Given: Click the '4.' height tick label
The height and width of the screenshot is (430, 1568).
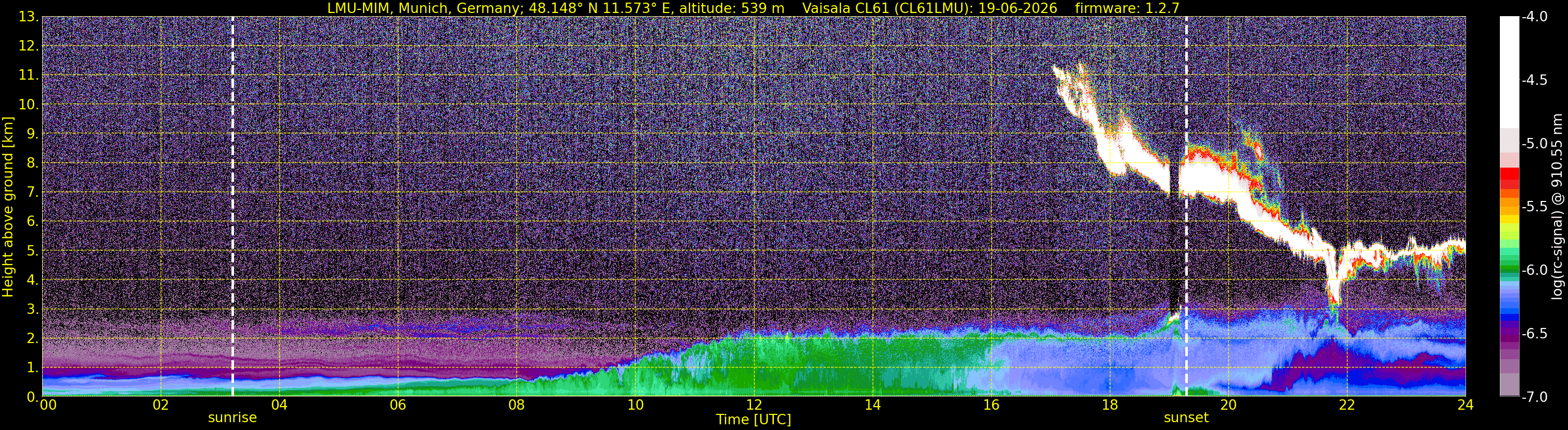Looking at the screenshot, I should point(32,280).
